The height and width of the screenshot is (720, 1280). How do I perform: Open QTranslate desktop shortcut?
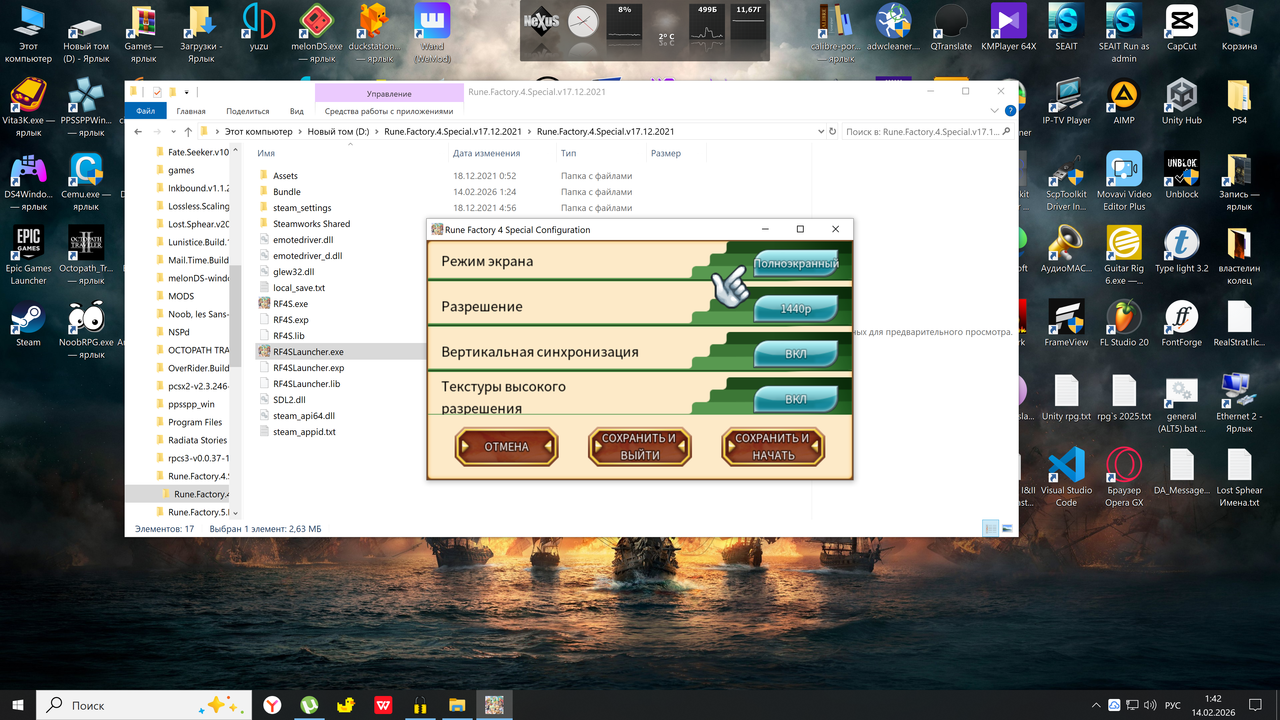[950, 27]
